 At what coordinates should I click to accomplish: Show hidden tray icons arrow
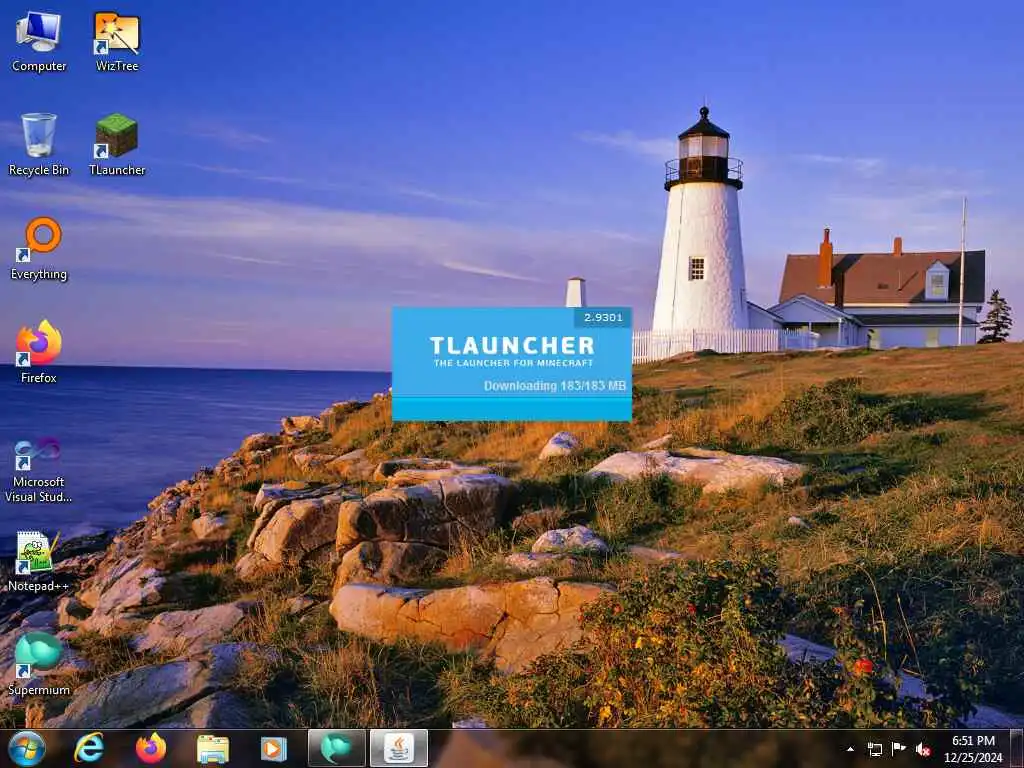tap(850, 749)
